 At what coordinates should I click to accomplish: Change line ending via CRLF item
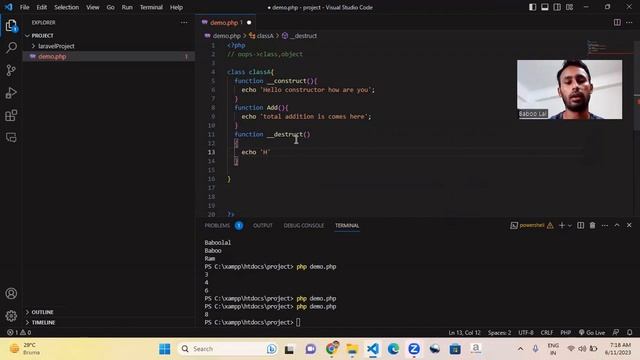[547, 332]
